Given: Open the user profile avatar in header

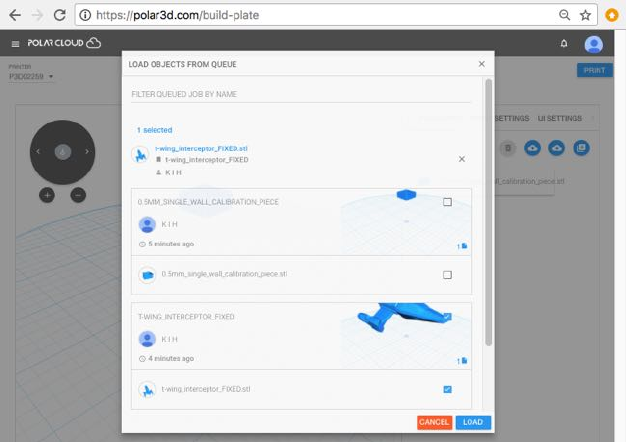Looking at the screenshot, I should (x=594, y=44).
